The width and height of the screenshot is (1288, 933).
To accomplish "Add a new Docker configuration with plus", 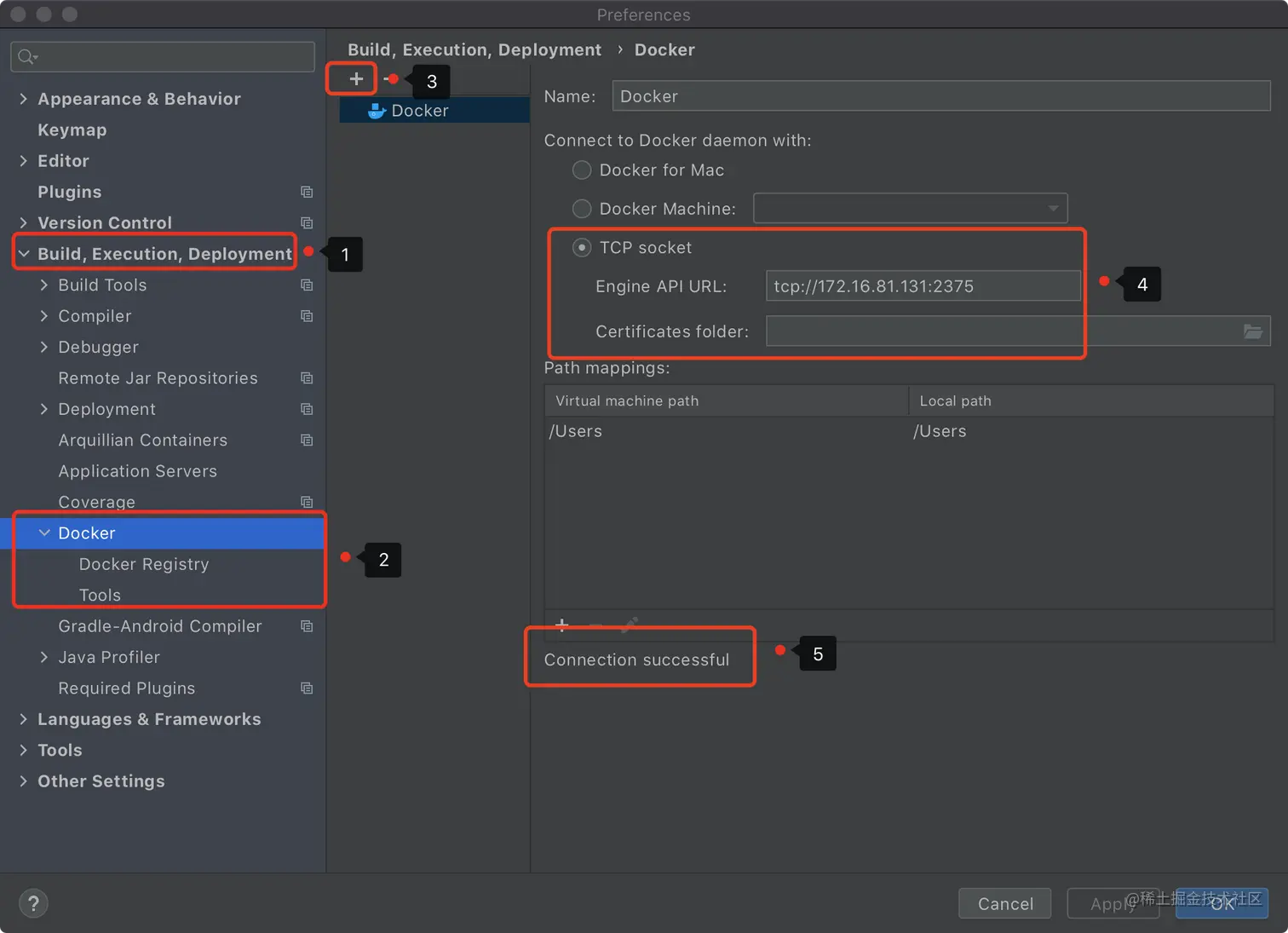I will [x=356, y=79].
